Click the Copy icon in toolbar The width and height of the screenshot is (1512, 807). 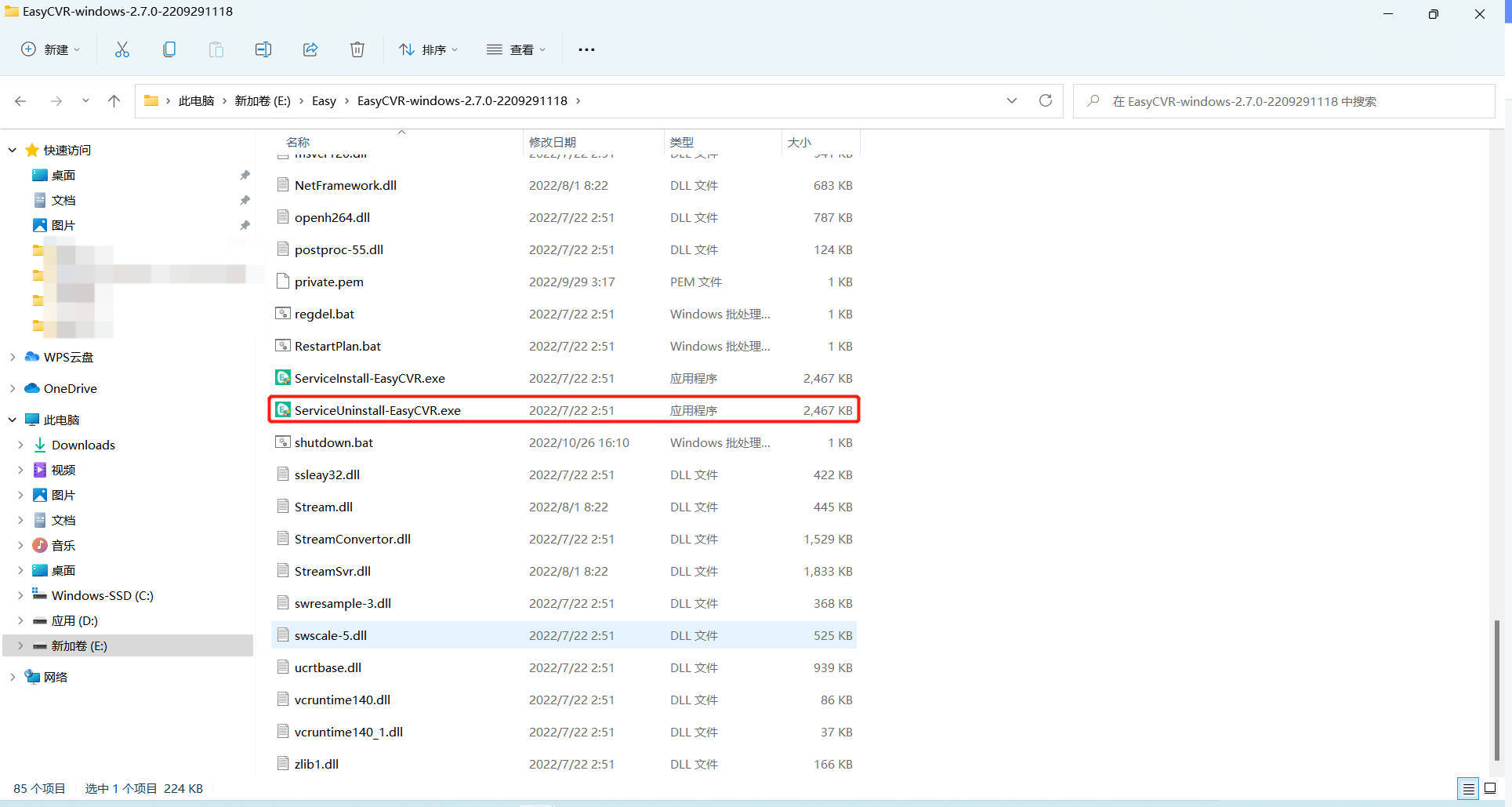[169, 49]
